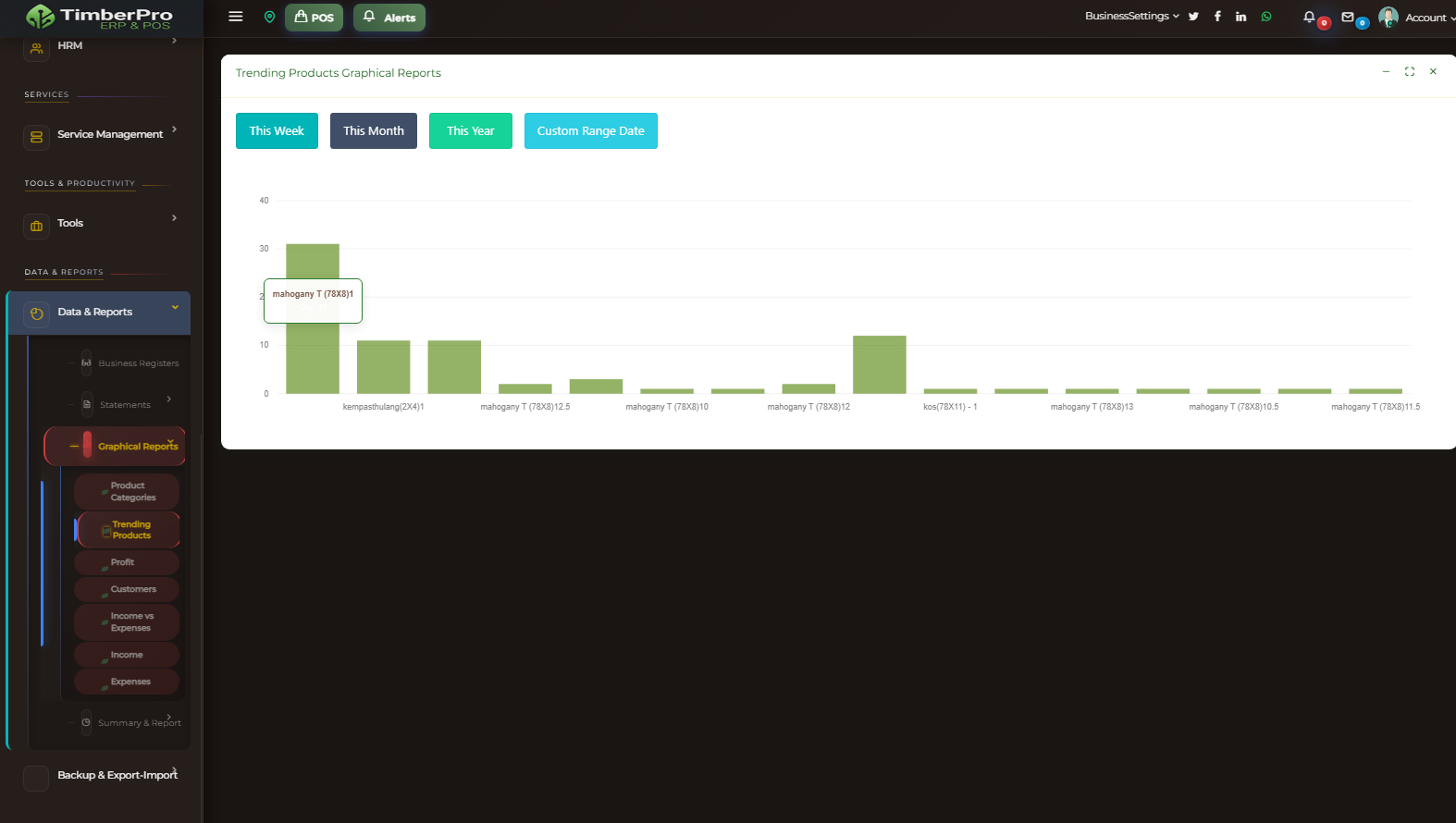Collapse the Graphical Reports group

(115, 447)
